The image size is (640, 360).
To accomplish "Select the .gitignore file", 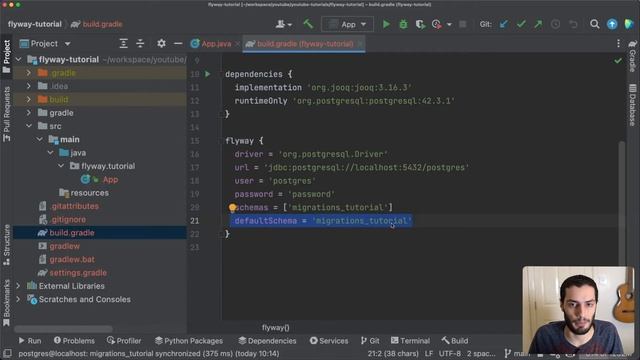I will 68,220.
